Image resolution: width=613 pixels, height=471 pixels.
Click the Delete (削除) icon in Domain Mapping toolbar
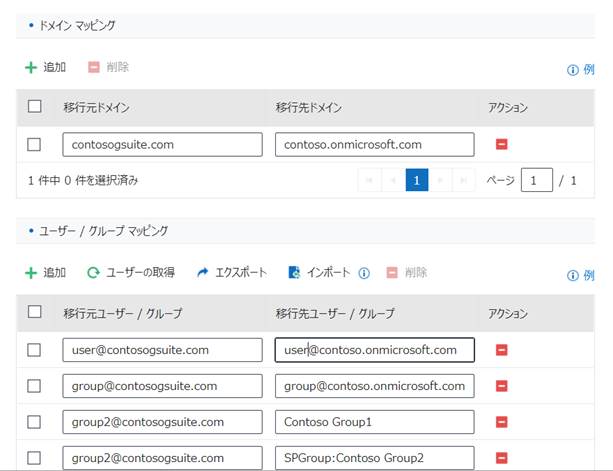point(94,67)
